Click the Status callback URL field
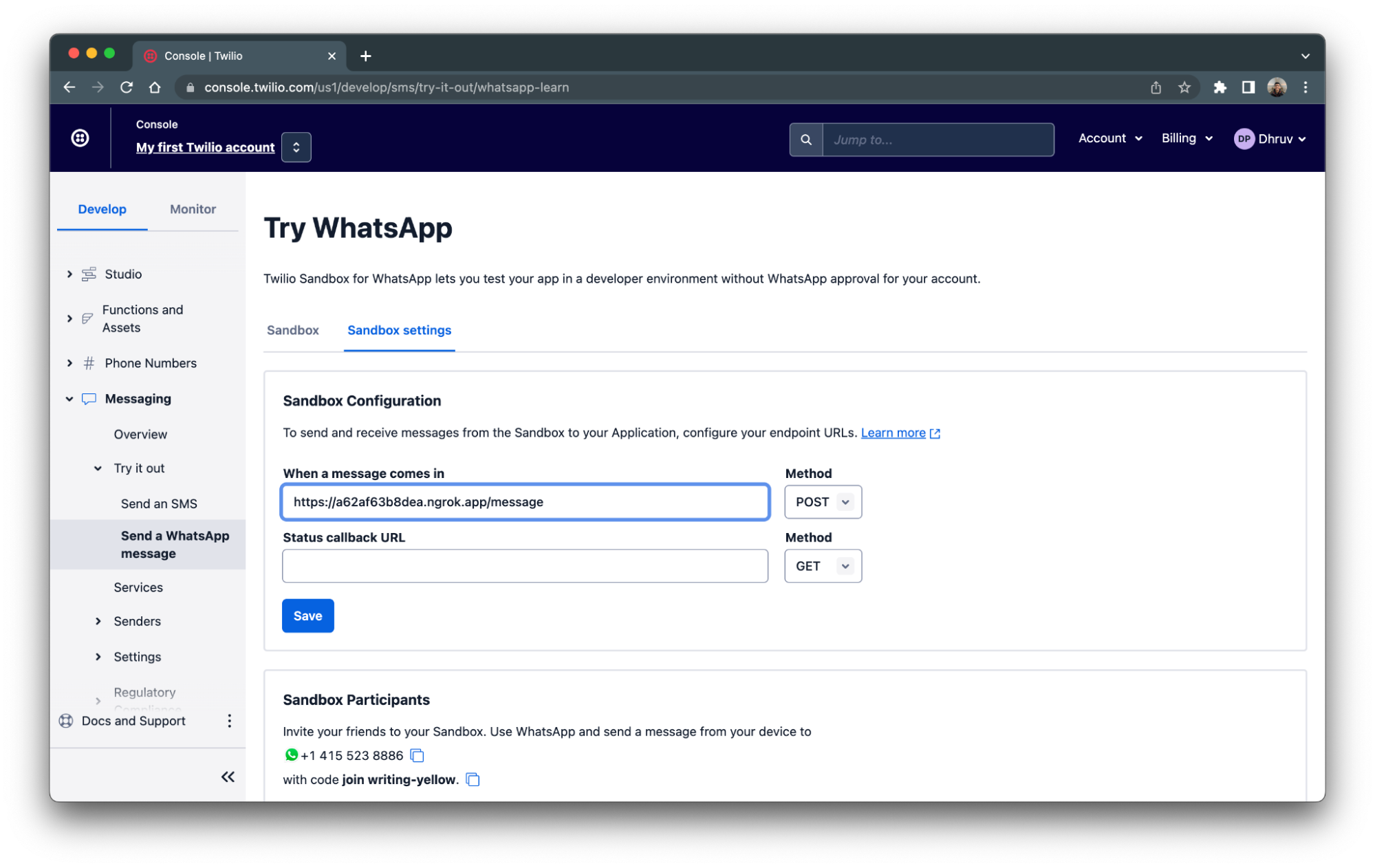This screenshot has width=1375, height=868. point(525,566)
